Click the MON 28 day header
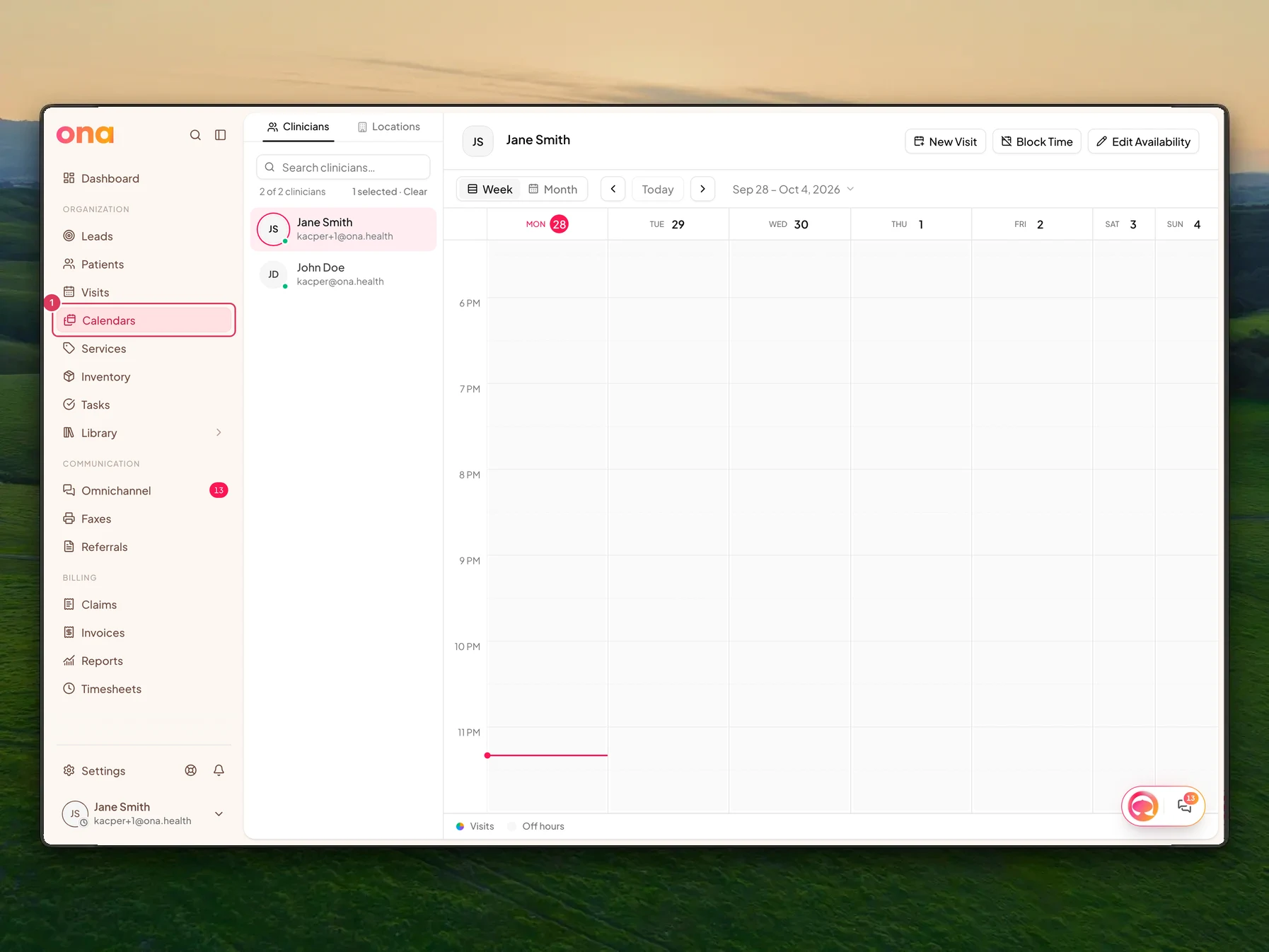This screenshot has width=1269, height=952. [x=547, y=224]
